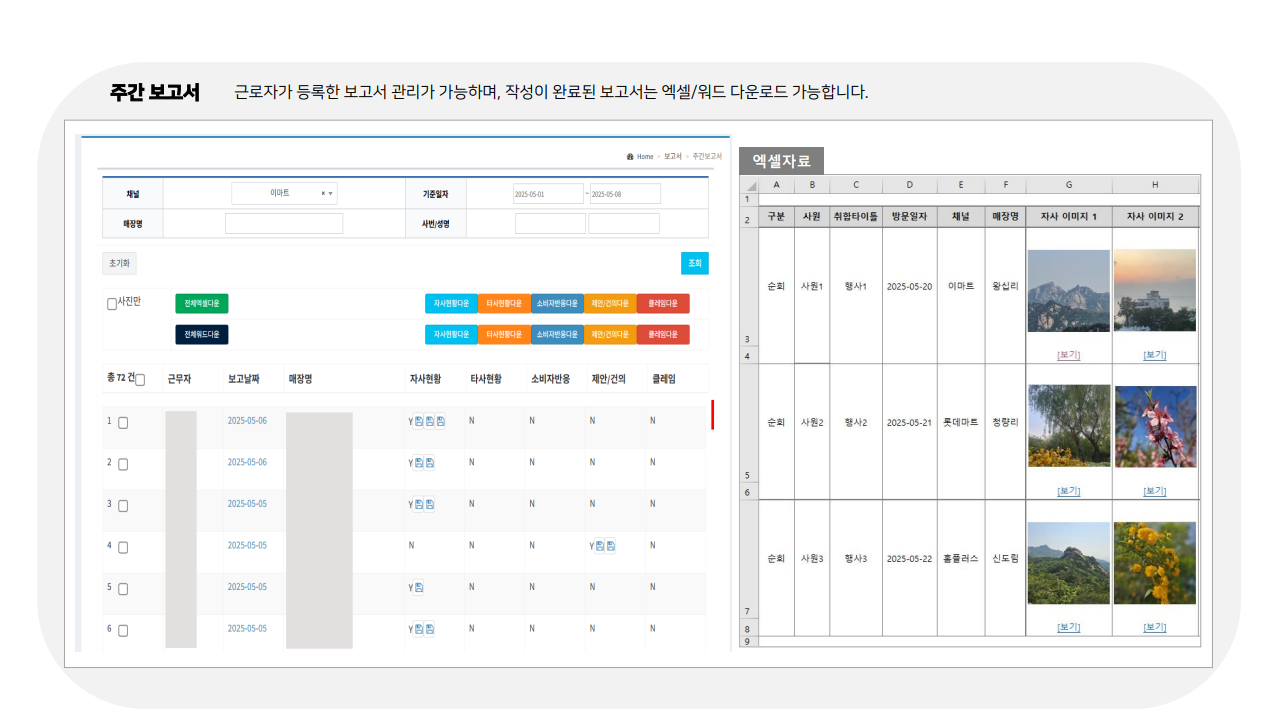Open the attachment icon in row 4 제안/건의 column
The image size is (1280, 720).
[x=601, y=546]
